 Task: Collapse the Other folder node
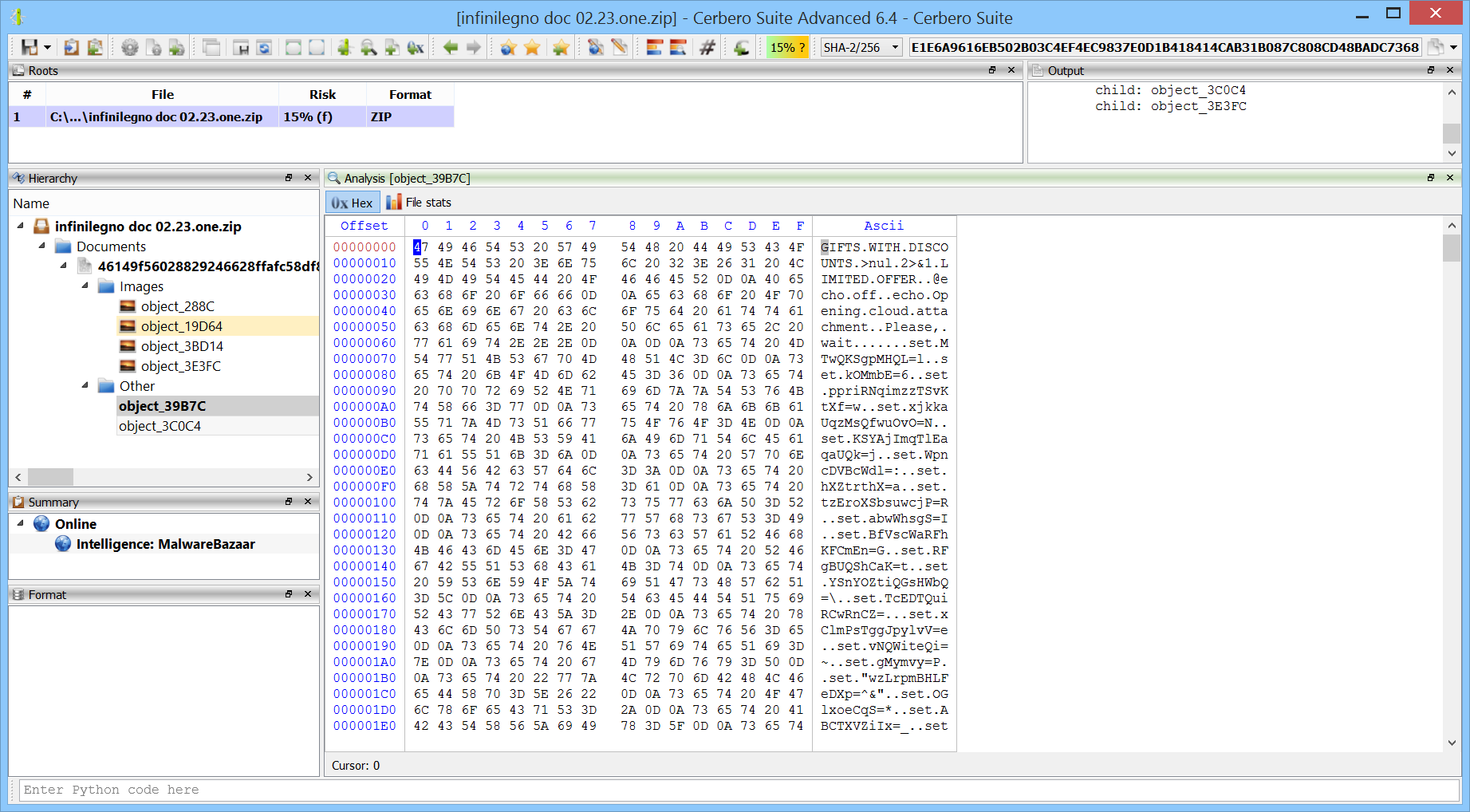(85, 386)
